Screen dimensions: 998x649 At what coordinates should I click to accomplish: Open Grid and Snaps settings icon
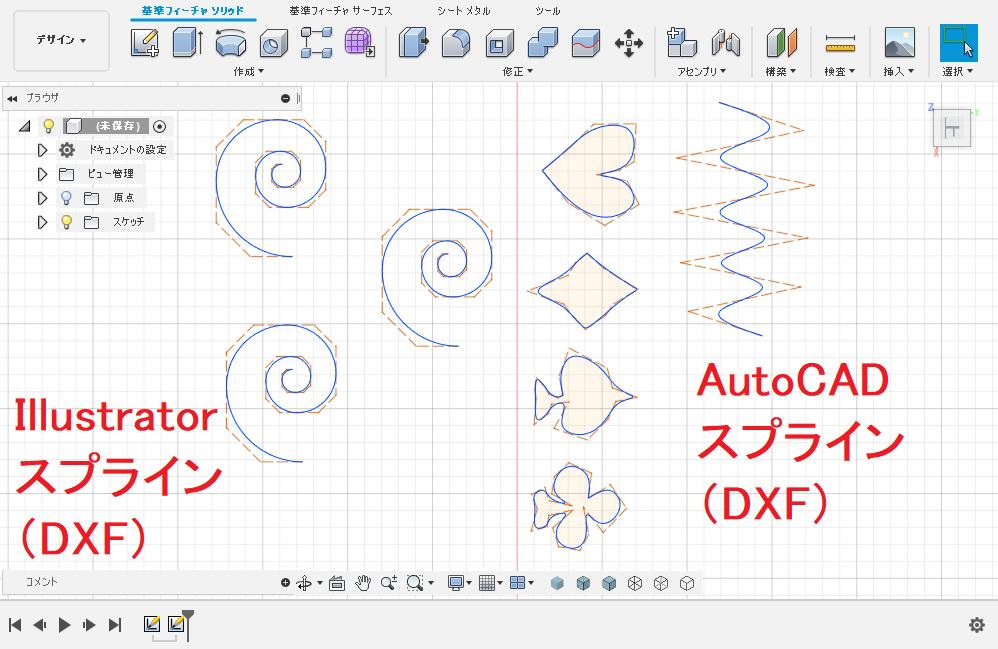tap(487, 583)
